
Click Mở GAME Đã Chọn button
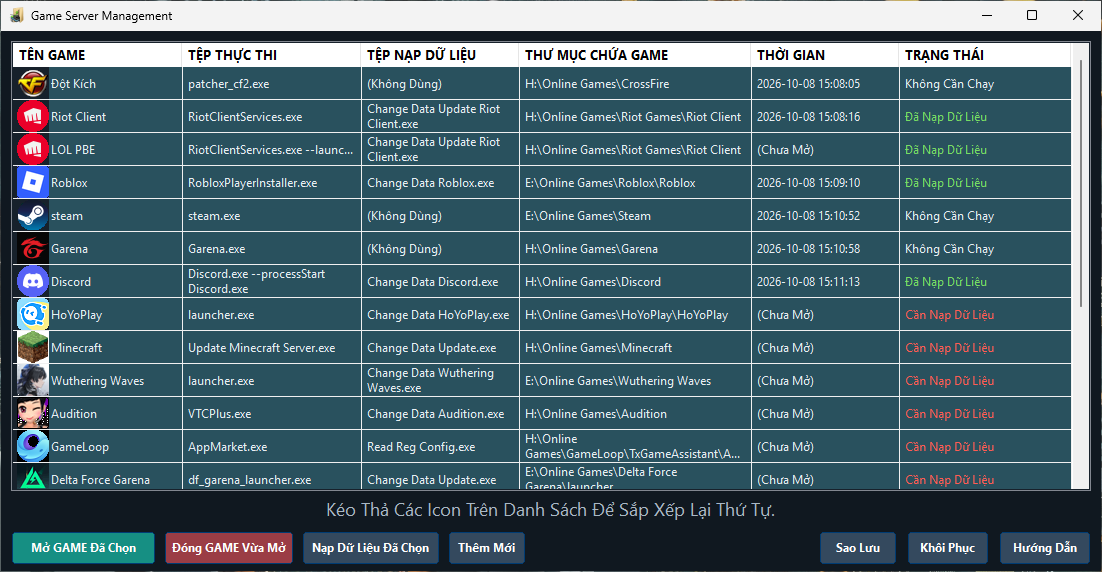(x=84, y=548)
